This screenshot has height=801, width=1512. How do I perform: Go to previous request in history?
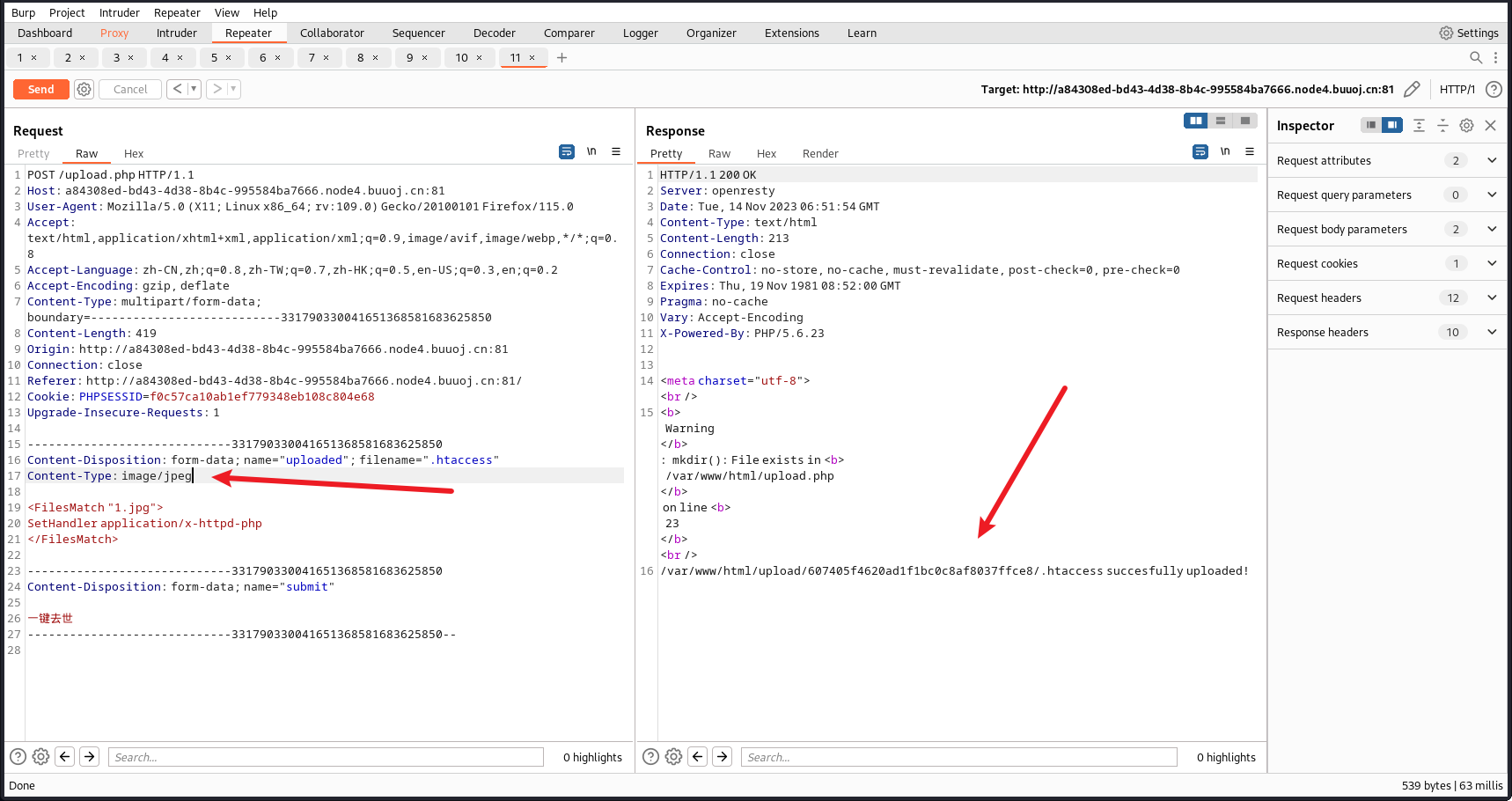pyautogui.click(x=177, y=89)
